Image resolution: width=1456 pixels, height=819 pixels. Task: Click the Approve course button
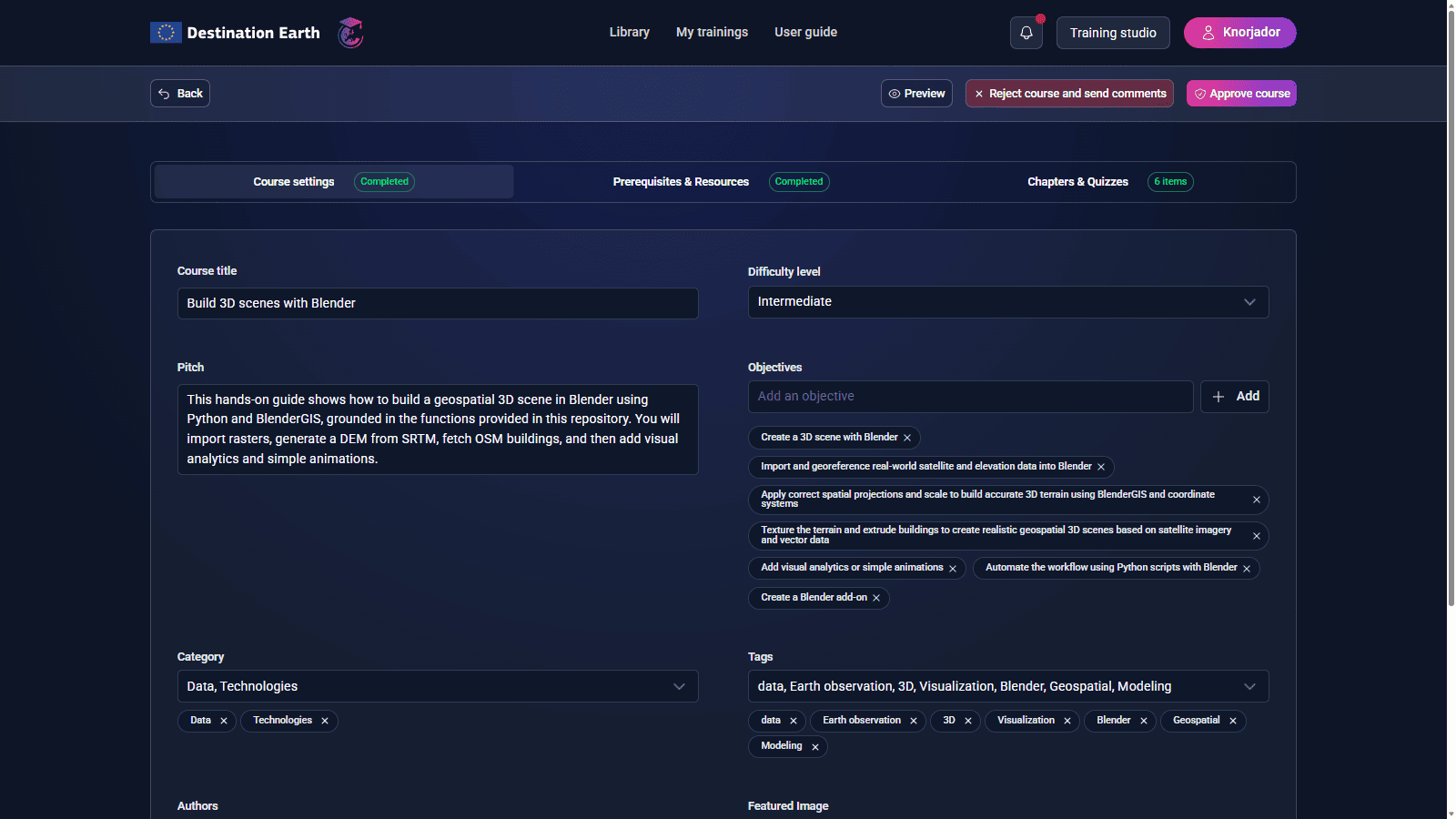coord(1240,94)
